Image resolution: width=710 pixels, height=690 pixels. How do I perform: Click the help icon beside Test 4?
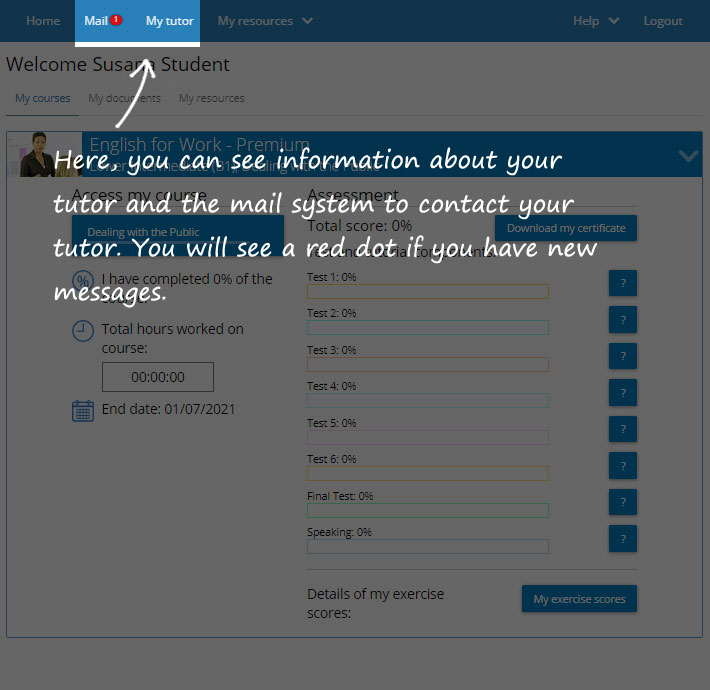click(622, 392)
